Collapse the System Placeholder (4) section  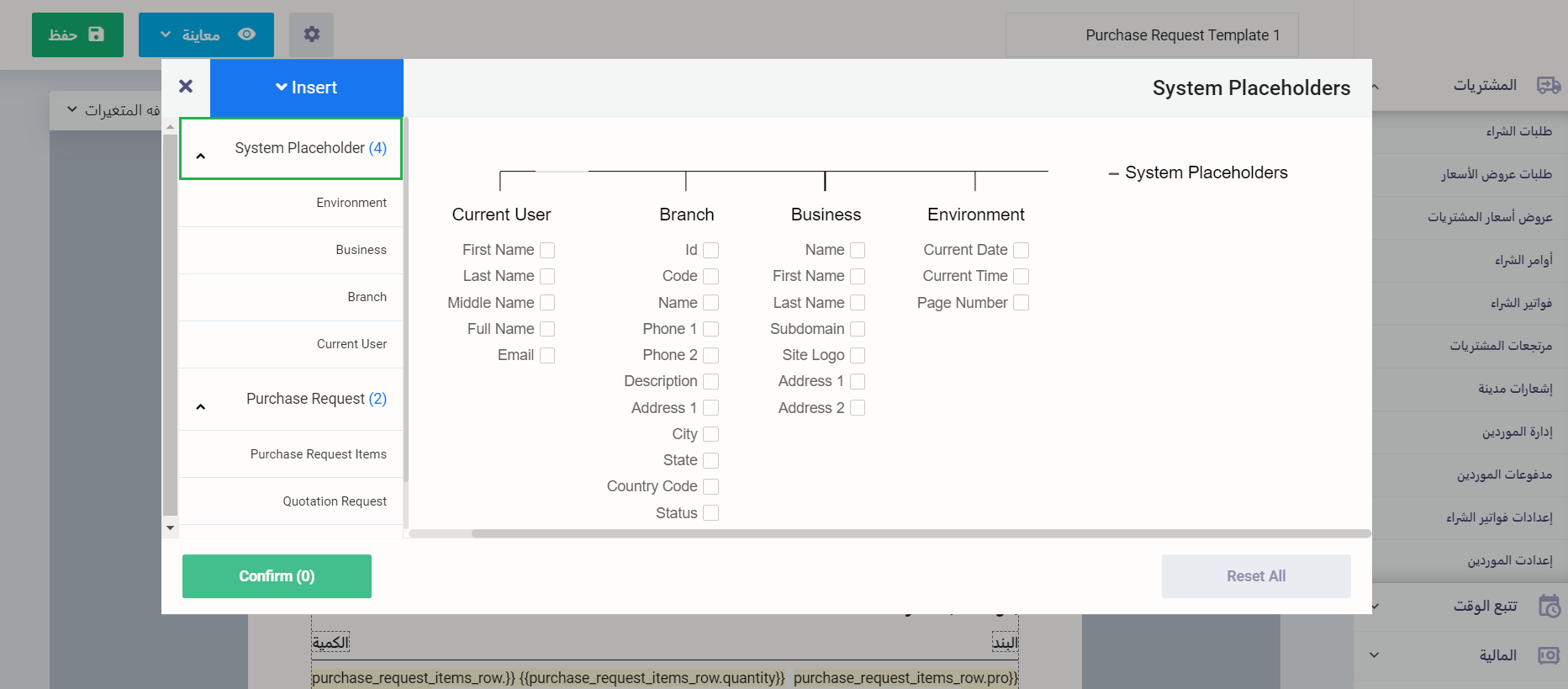coord(201,156)
